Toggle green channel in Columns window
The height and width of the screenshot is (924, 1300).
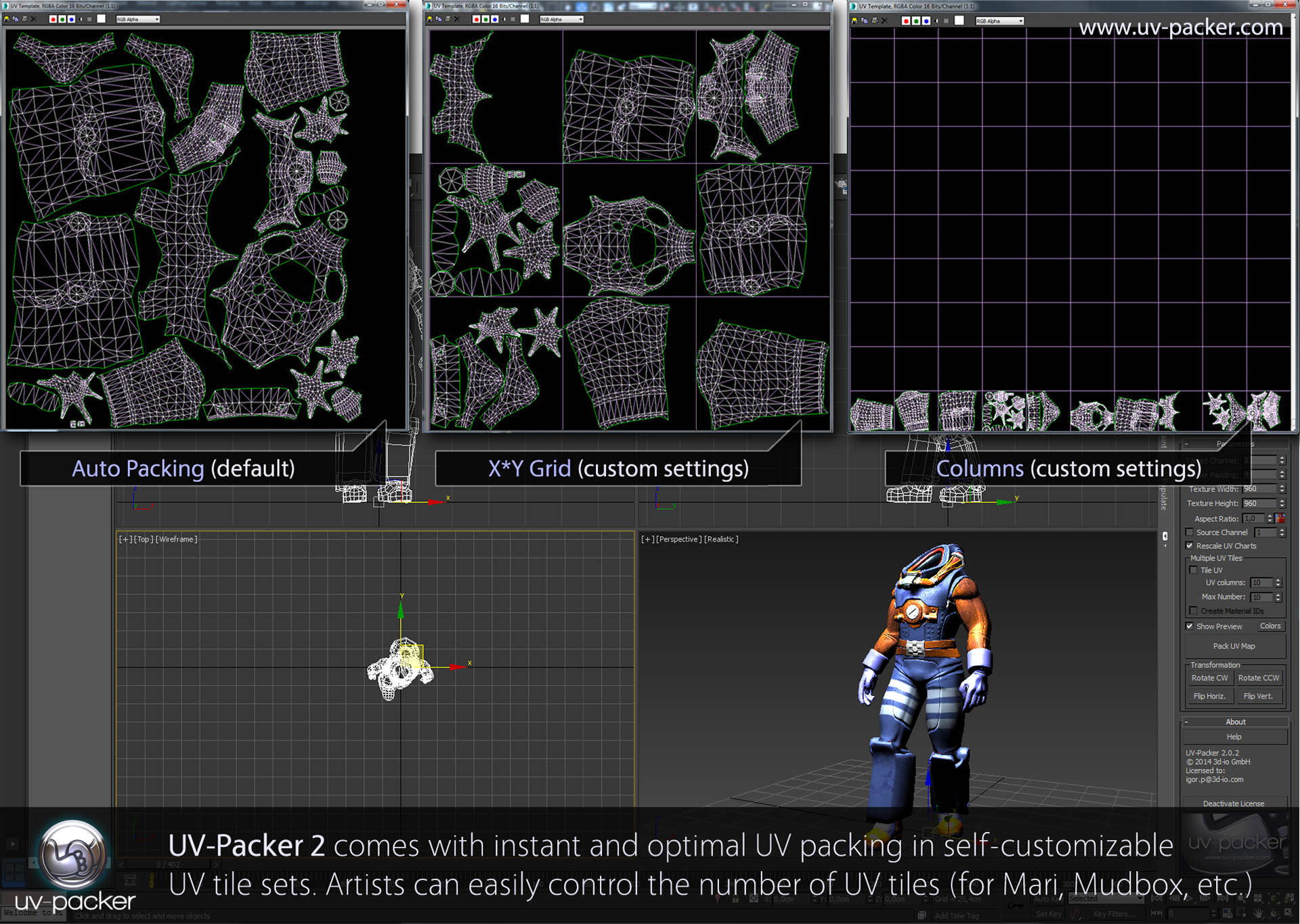tap(916, 21)
